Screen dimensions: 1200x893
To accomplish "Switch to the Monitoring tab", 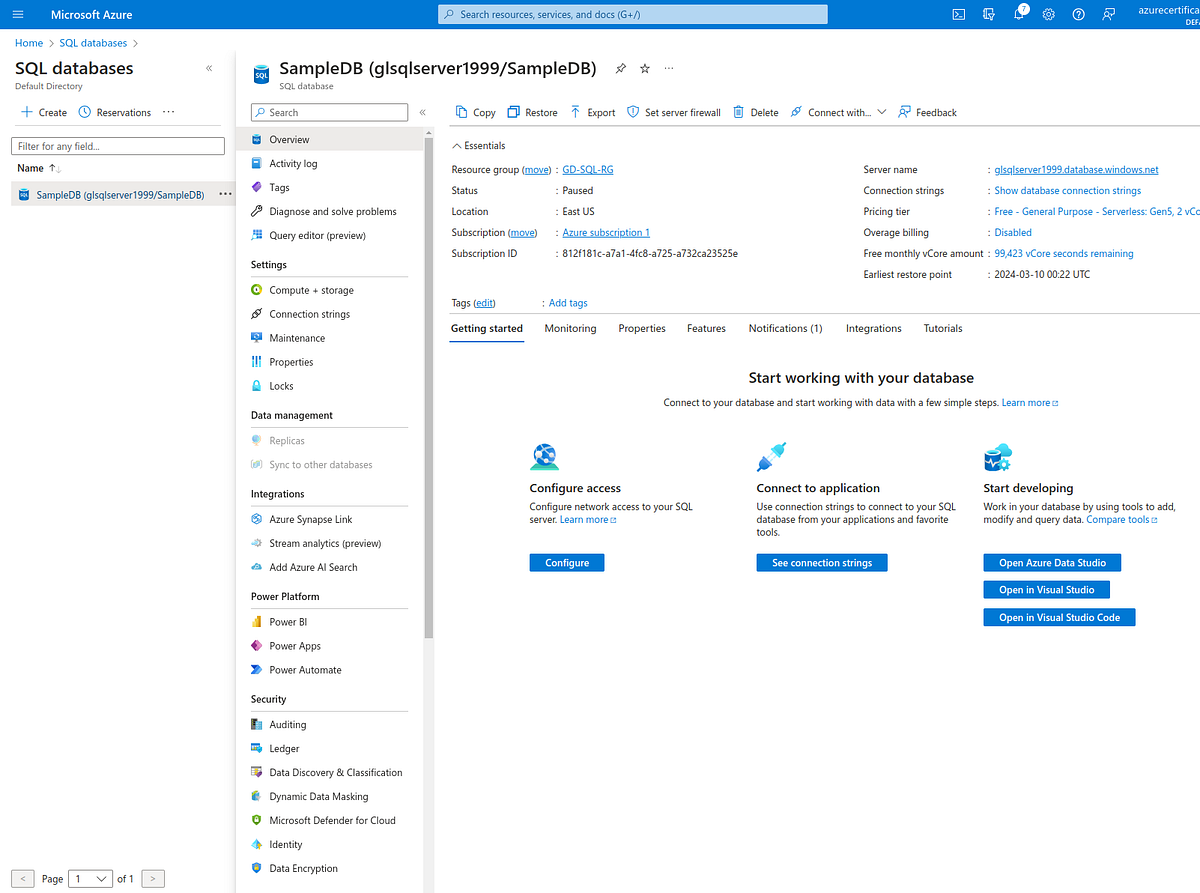I will [570, 328].
